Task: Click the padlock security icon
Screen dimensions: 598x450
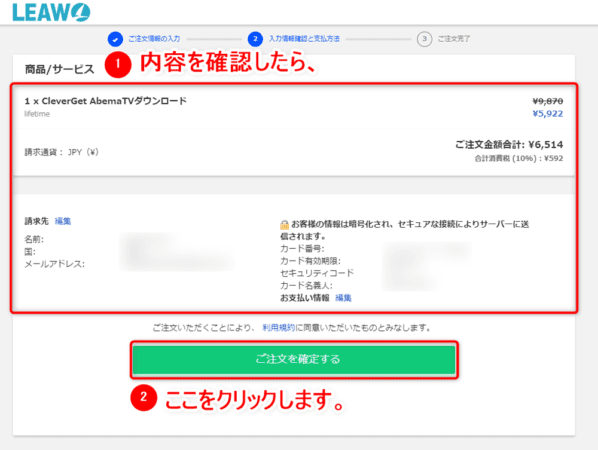Action: (284, 225)
